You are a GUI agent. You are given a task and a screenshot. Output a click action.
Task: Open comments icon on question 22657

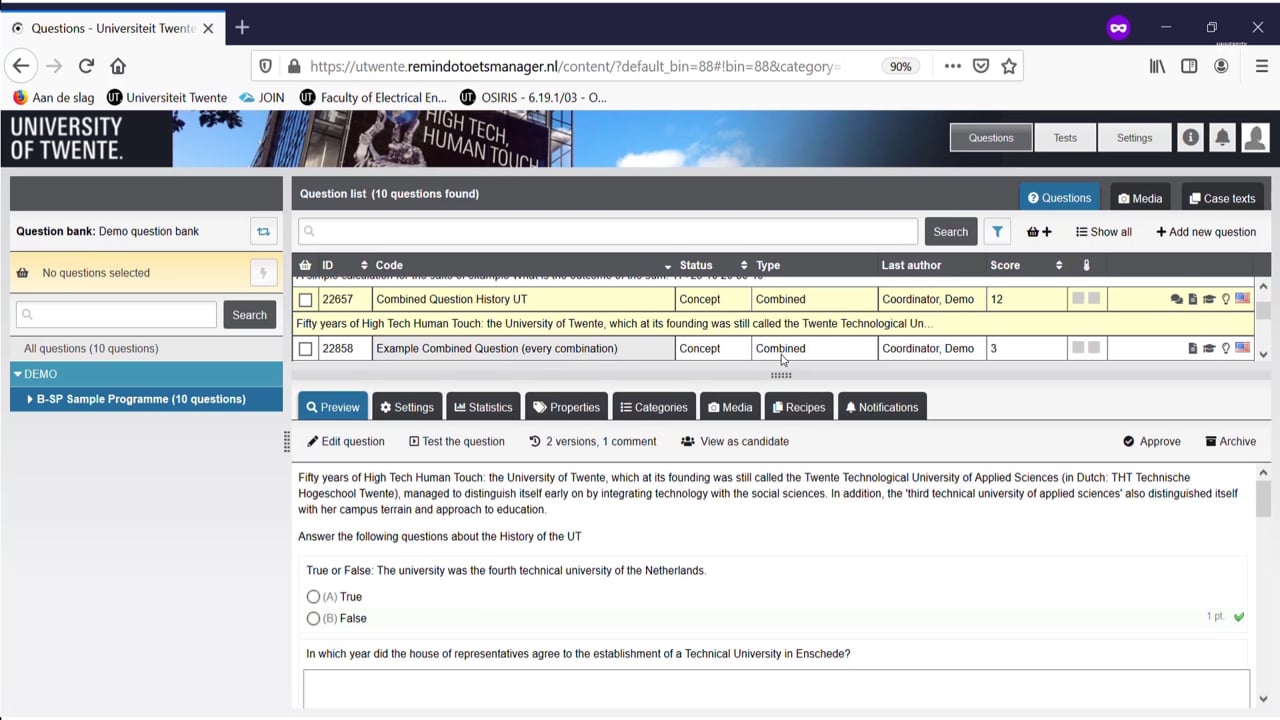click(x=1176, y=299)
